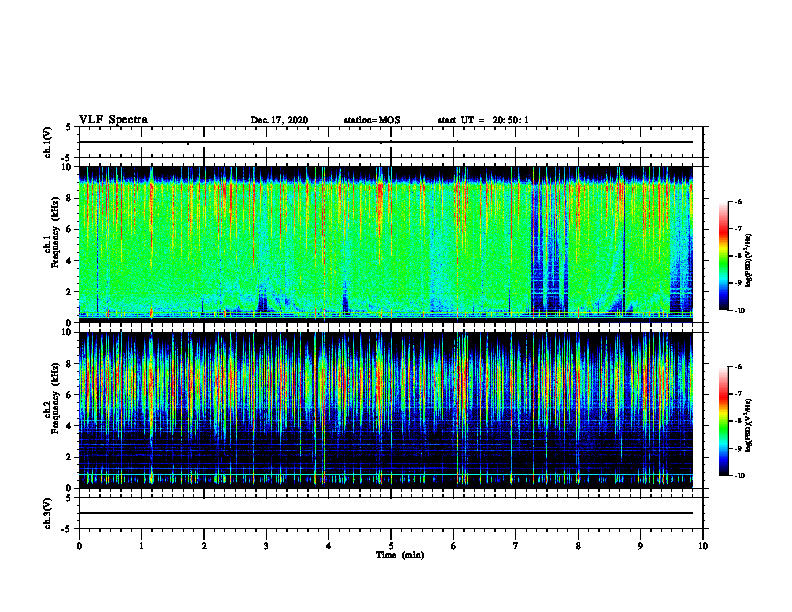
Task: Click the ch.1 spectrogram colorbar
Action: (724, 256)
